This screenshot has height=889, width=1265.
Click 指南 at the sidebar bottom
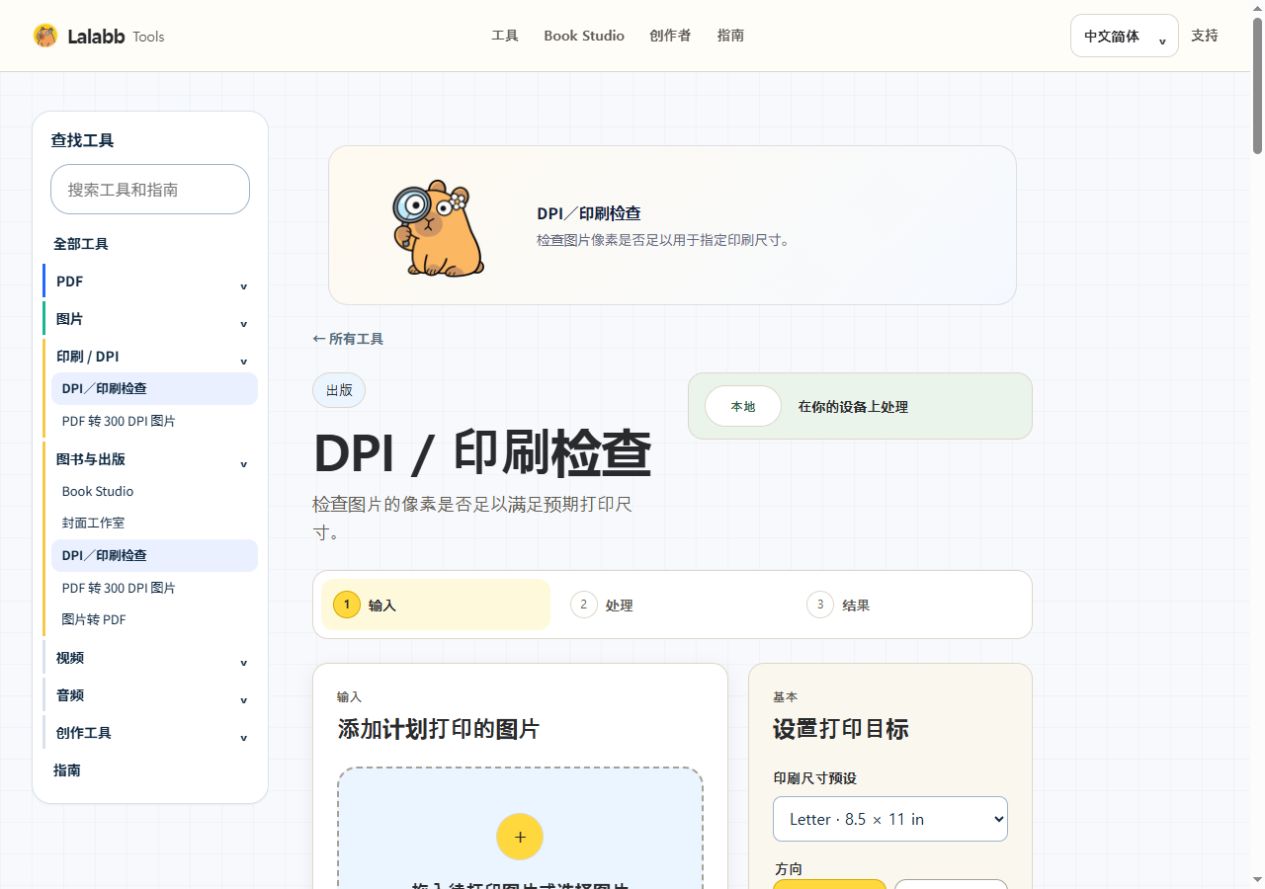pos(67,770)
